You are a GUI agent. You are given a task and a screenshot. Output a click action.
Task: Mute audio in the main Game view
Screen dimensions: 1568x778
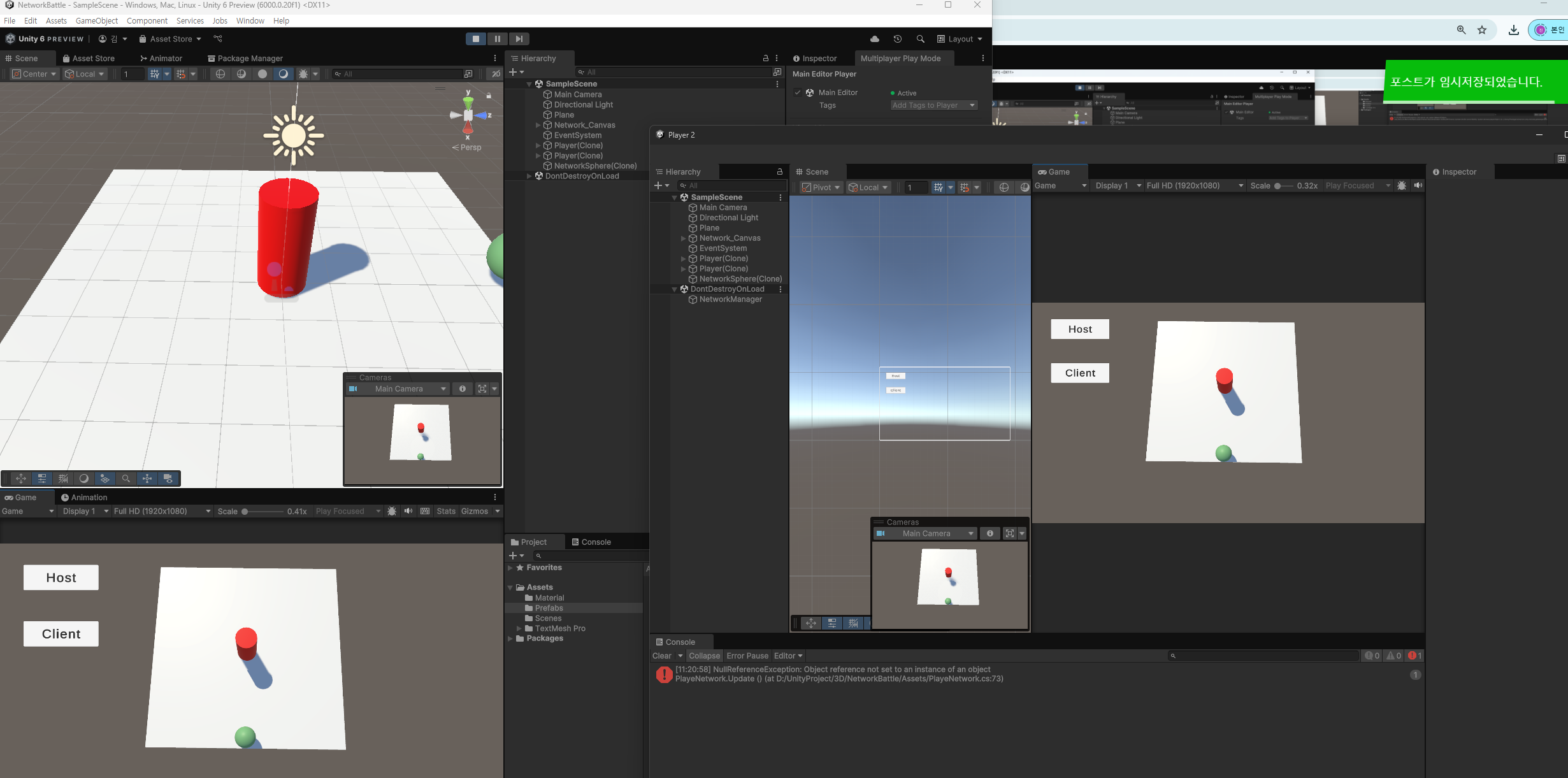(x=408, y=511)
